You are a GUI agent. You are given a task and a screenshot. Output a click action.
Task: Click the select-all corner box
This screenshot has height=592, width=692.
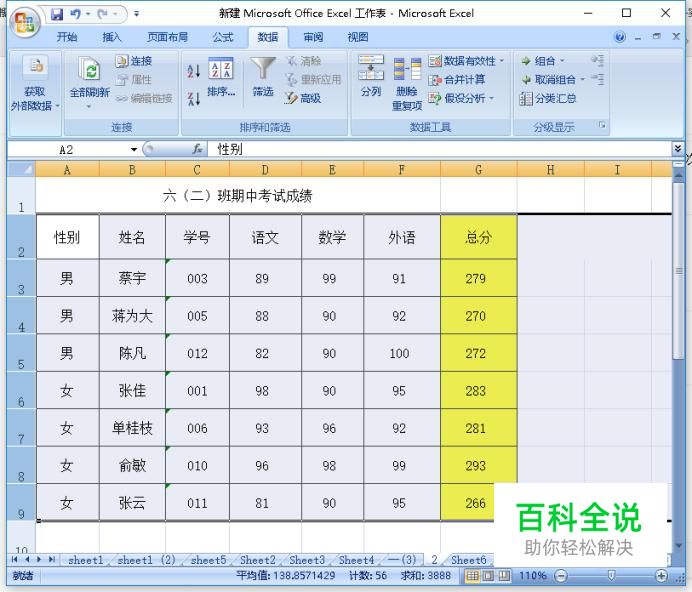pyautogui.click(x=21, y=169)
